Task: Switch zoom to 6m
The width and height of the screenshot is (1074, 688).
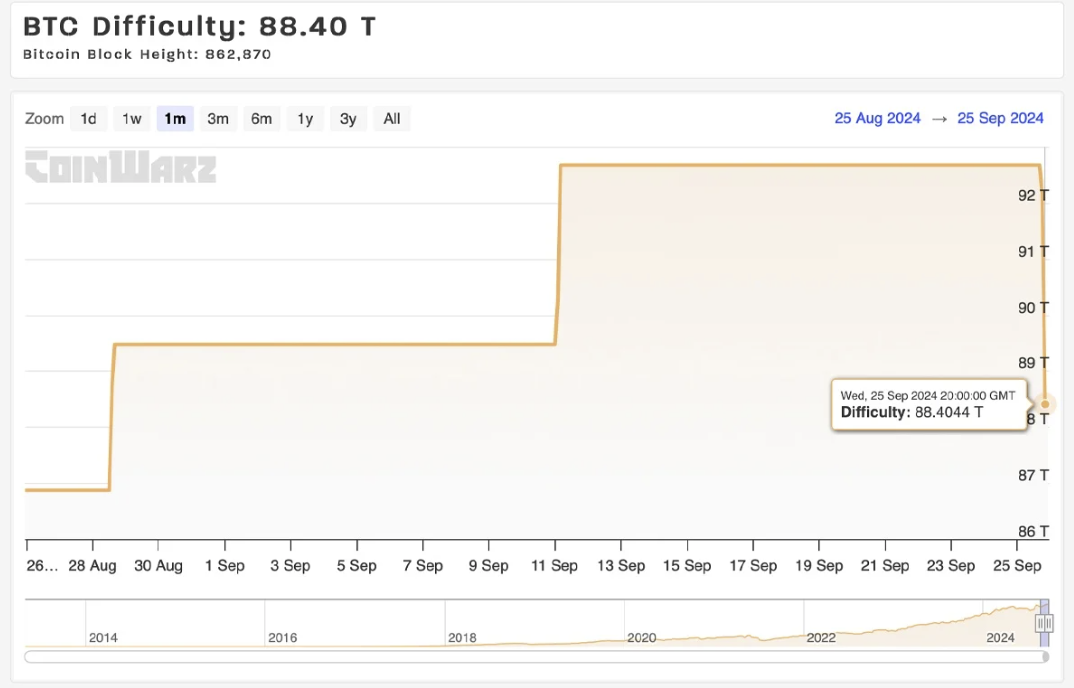Action: (x=262, y=119)
